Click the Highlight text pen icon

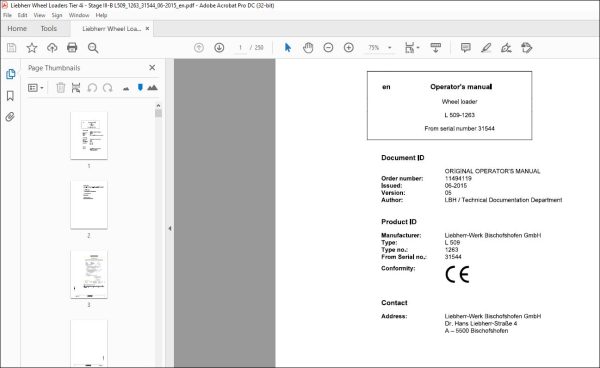coord(486,47)
